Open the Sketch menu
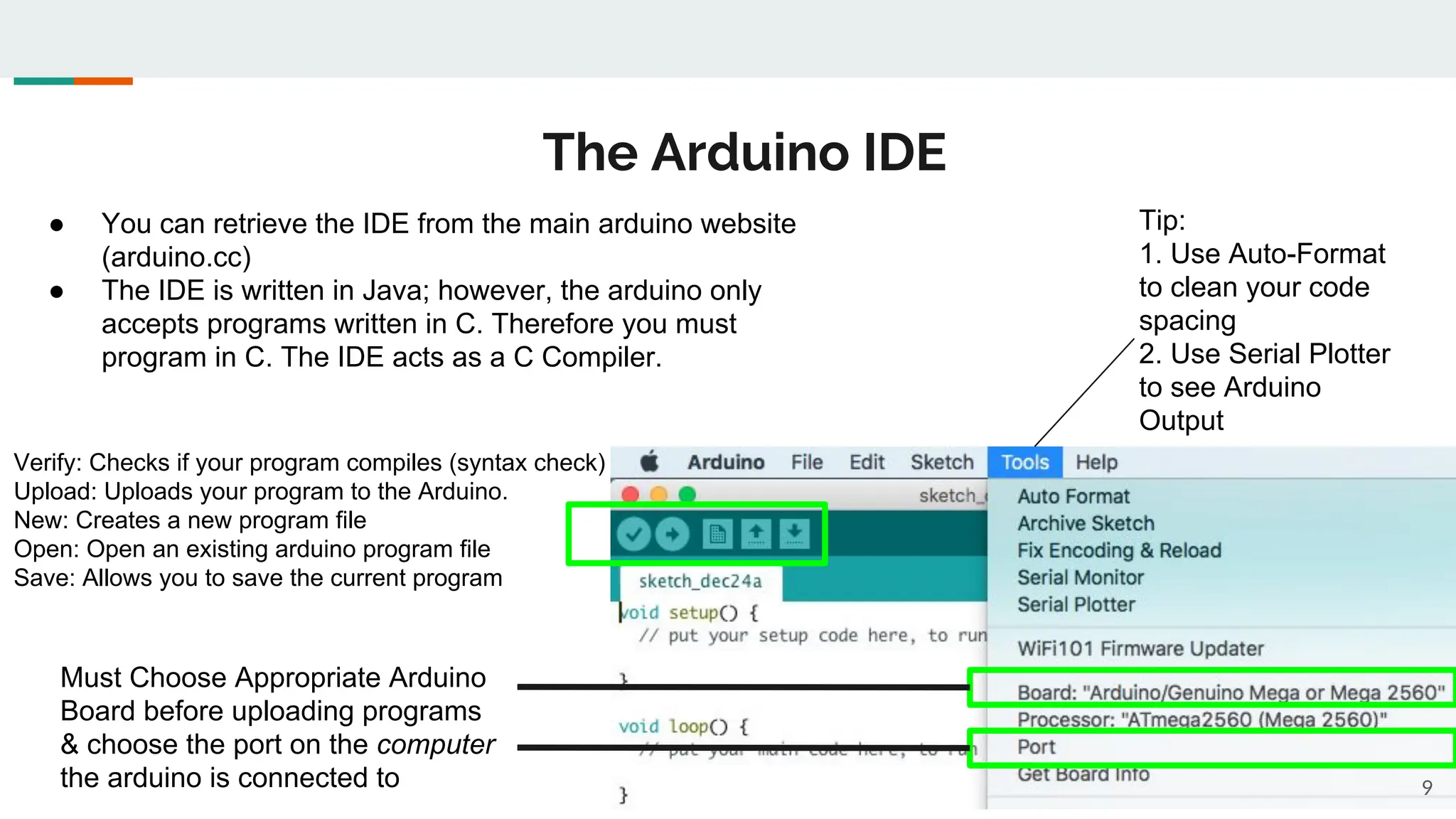Screen dimensions: 1456x819 942,462
